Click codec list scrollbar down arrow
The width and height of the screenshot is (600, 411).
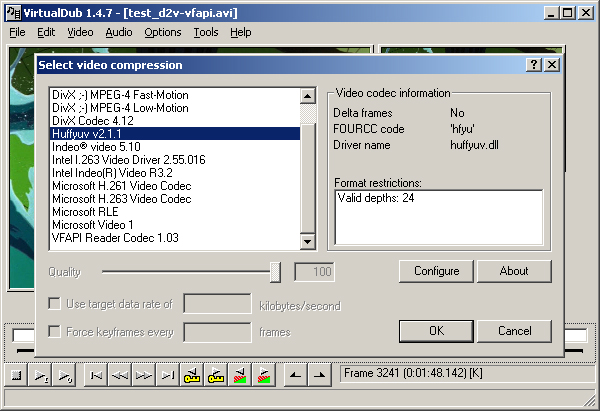tap(308, 242)
